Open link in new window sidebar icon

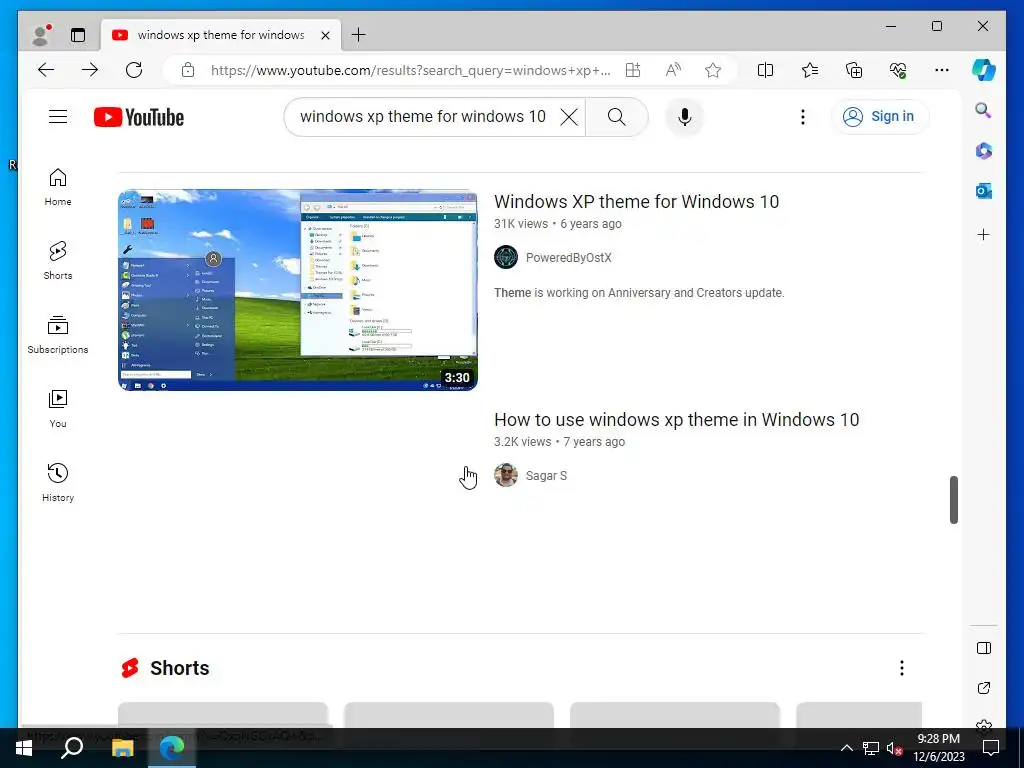(x=984, y=688)
